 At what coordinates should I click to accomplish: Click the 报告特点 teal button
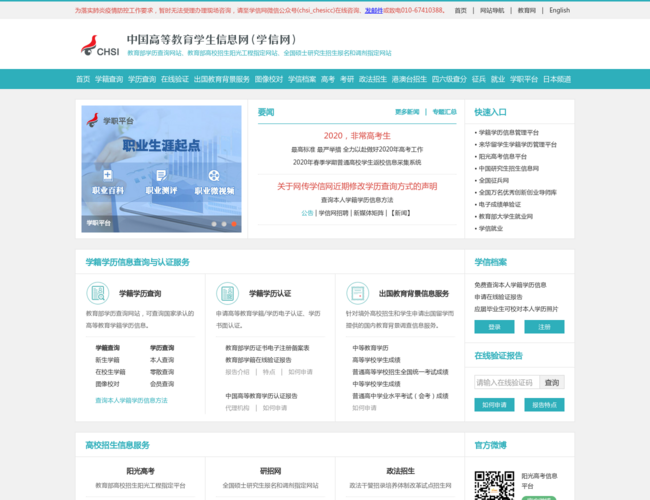tap(544, 405)
